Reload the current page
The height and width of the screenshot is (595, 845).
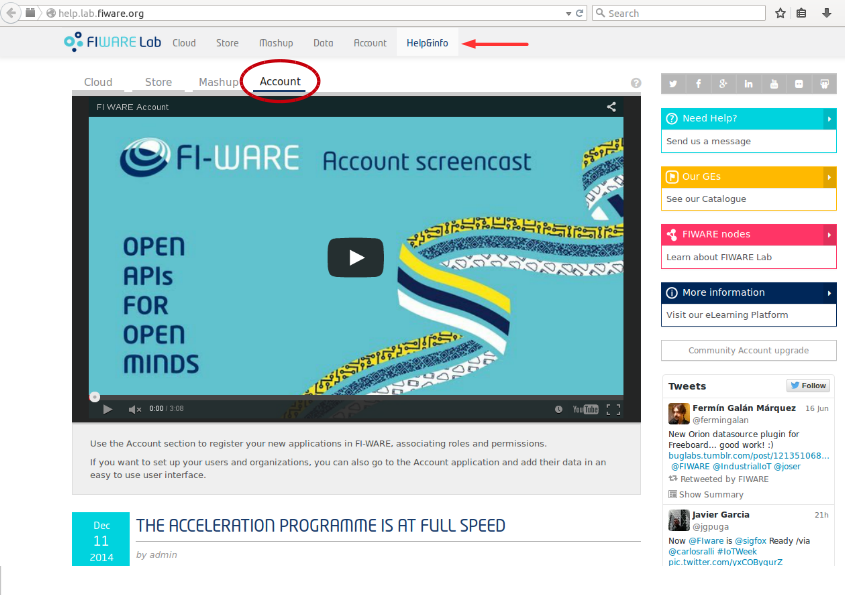point(580,13)
